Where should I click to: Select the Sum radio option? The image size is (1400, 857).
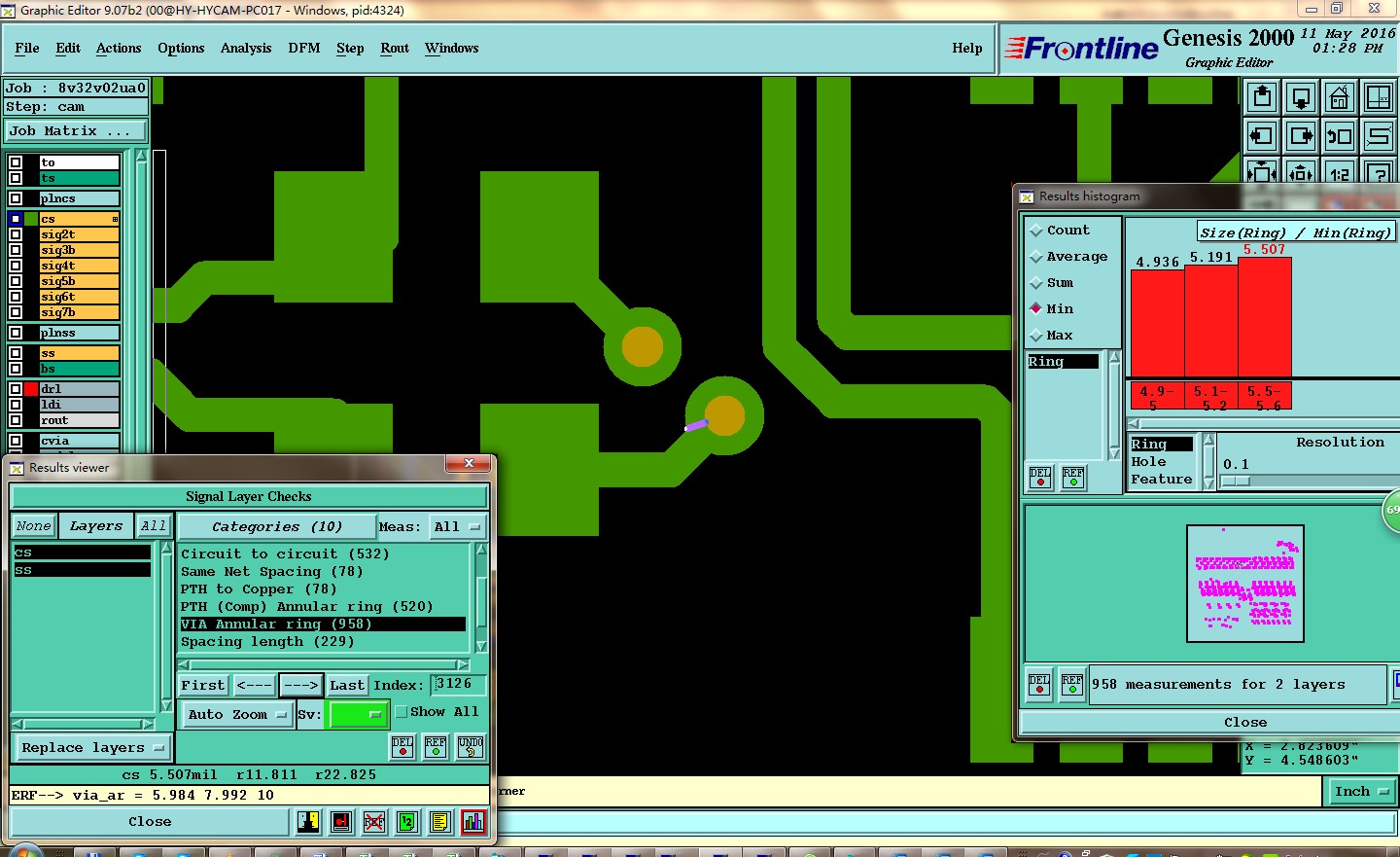pos(1036,283)
